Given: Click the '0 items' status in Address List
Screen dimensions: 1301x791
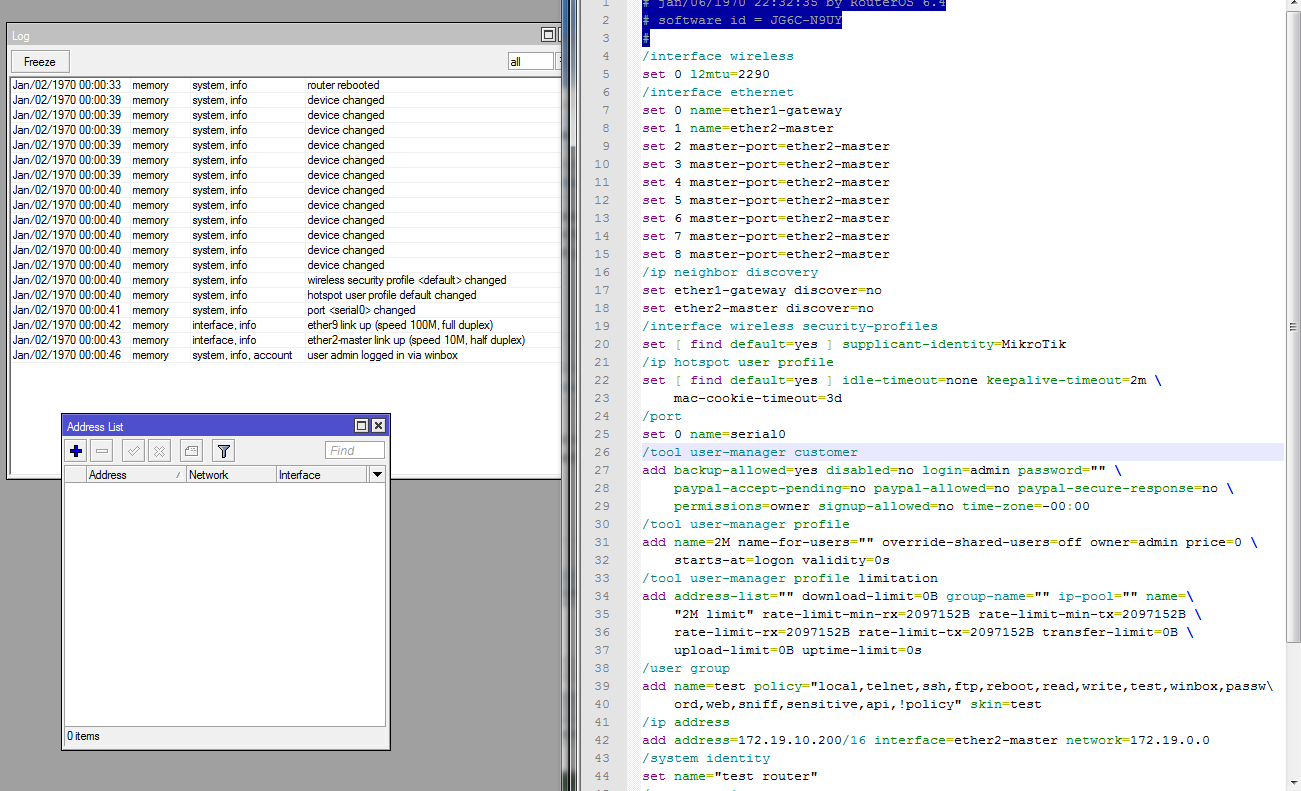Looking at the screenshot, I should [x=84, y=736].
